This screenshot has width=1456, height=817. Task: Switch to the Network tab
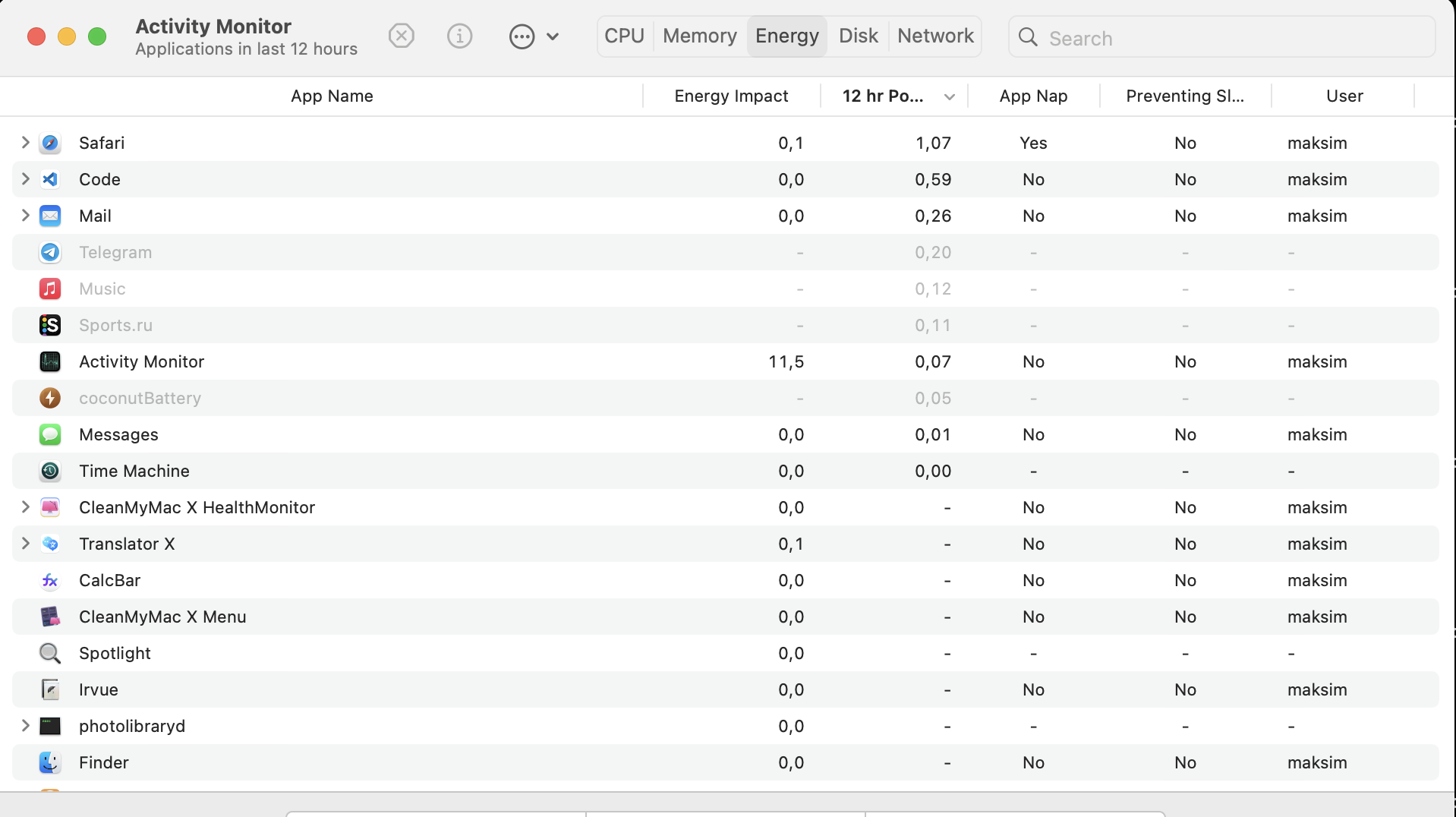[x=935, y=36]
